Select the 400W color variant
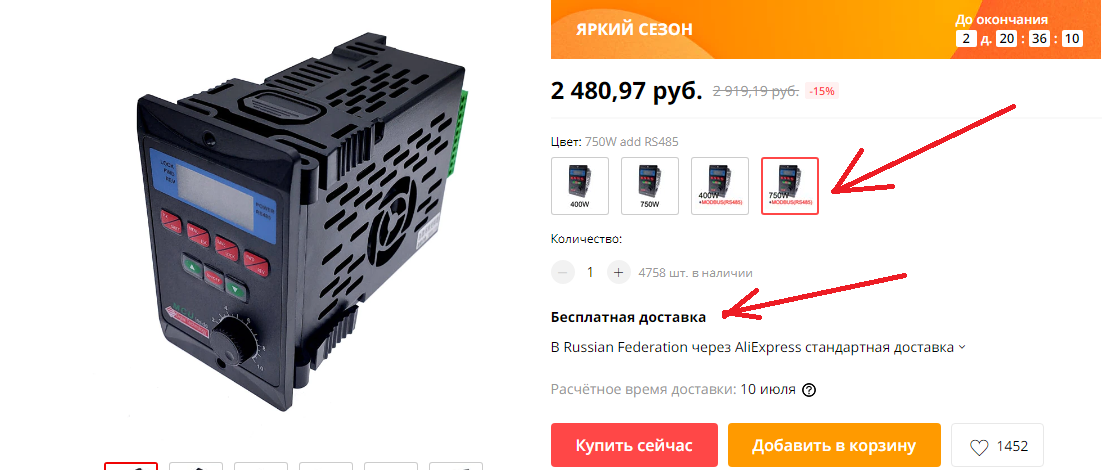Screen dimensions: 1113x470 click(x=579, y=185)
